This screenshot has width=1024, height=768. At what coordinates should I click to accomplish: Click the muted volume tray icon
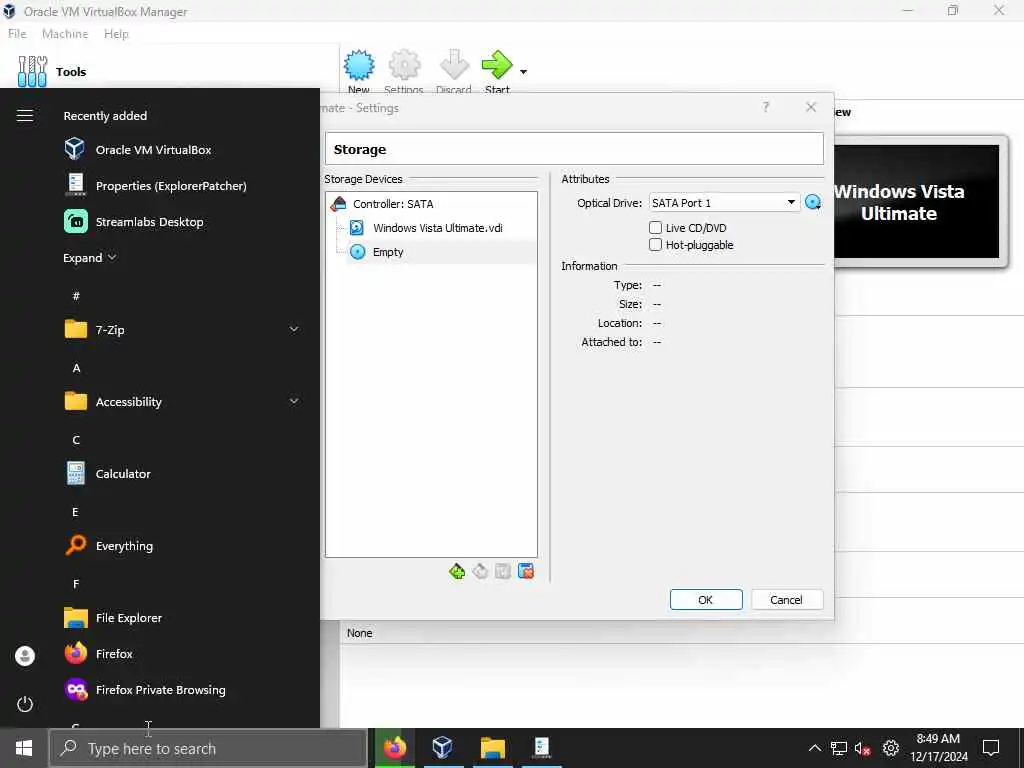(x=863, y=748)
